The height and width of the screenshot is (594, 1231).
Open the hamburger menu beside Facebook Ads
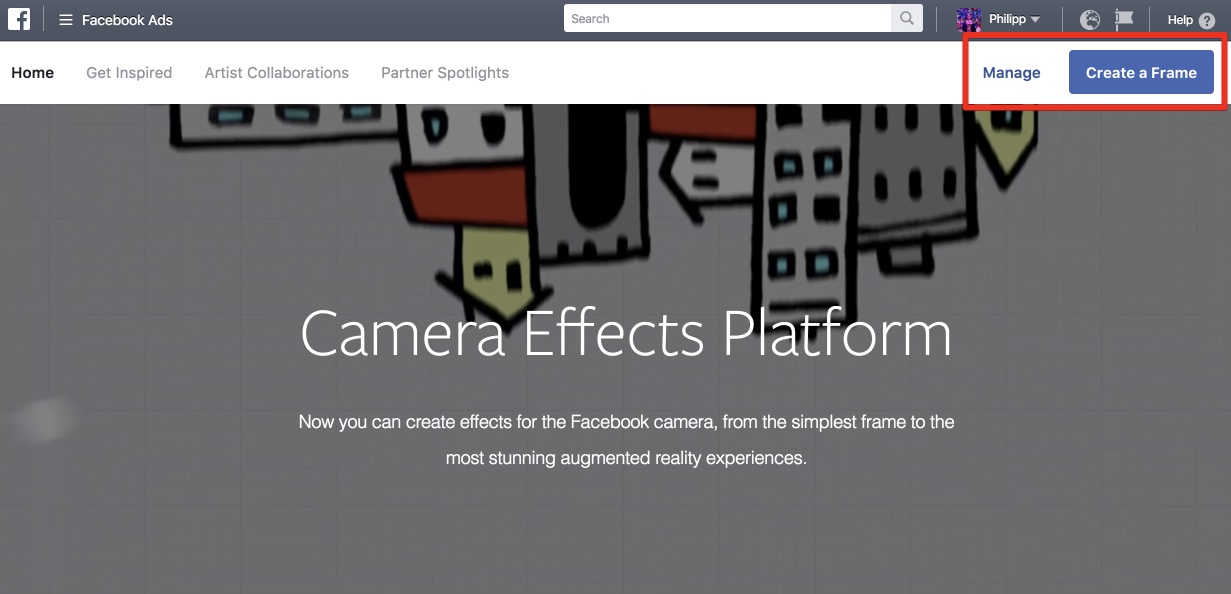pyautogui.click(x=66, y=20)
